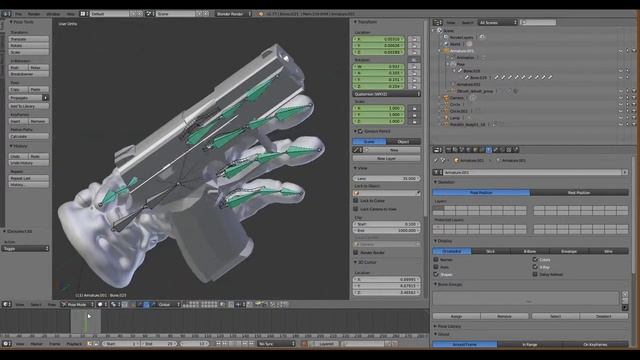This screenshot has width=640, height=360.
Task: Open the outliner editor type selector icon
Action: tap(437, 22)
